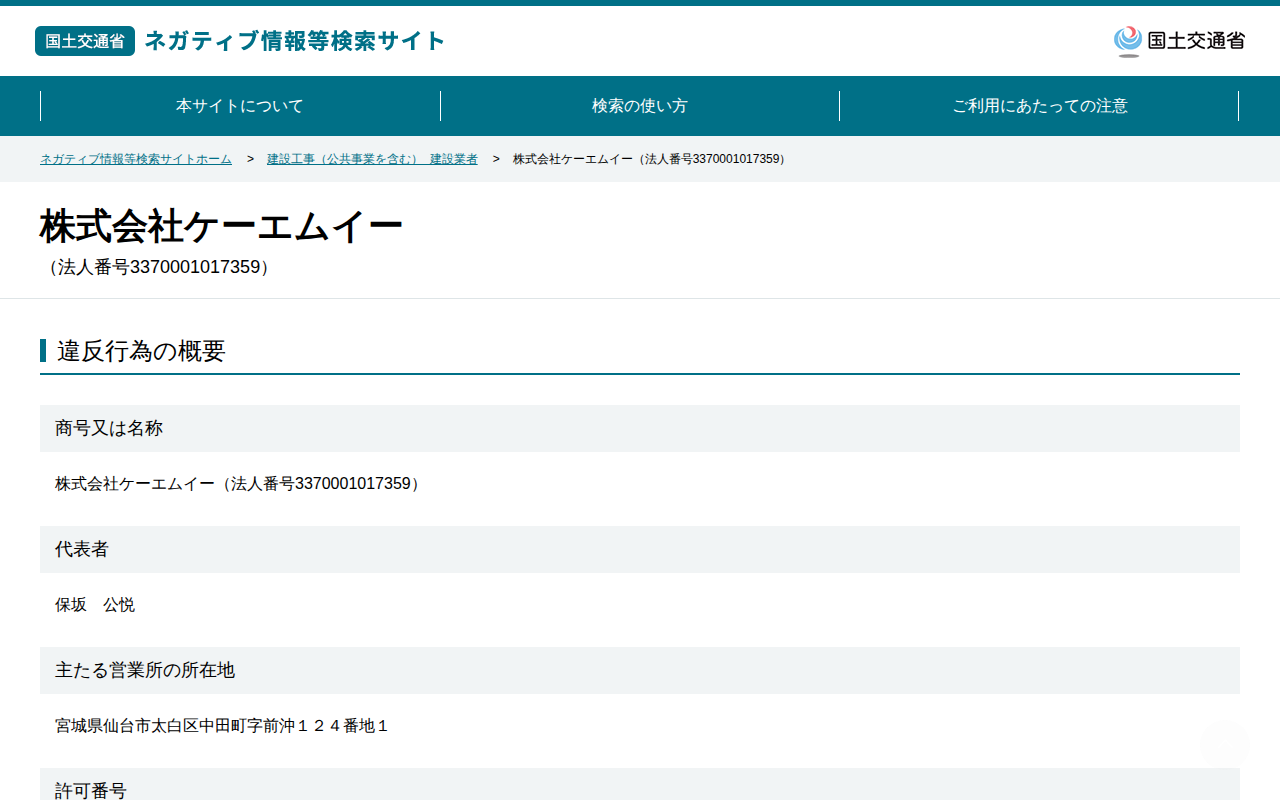Click the 商号又は名称 field label

coord(109,428)
